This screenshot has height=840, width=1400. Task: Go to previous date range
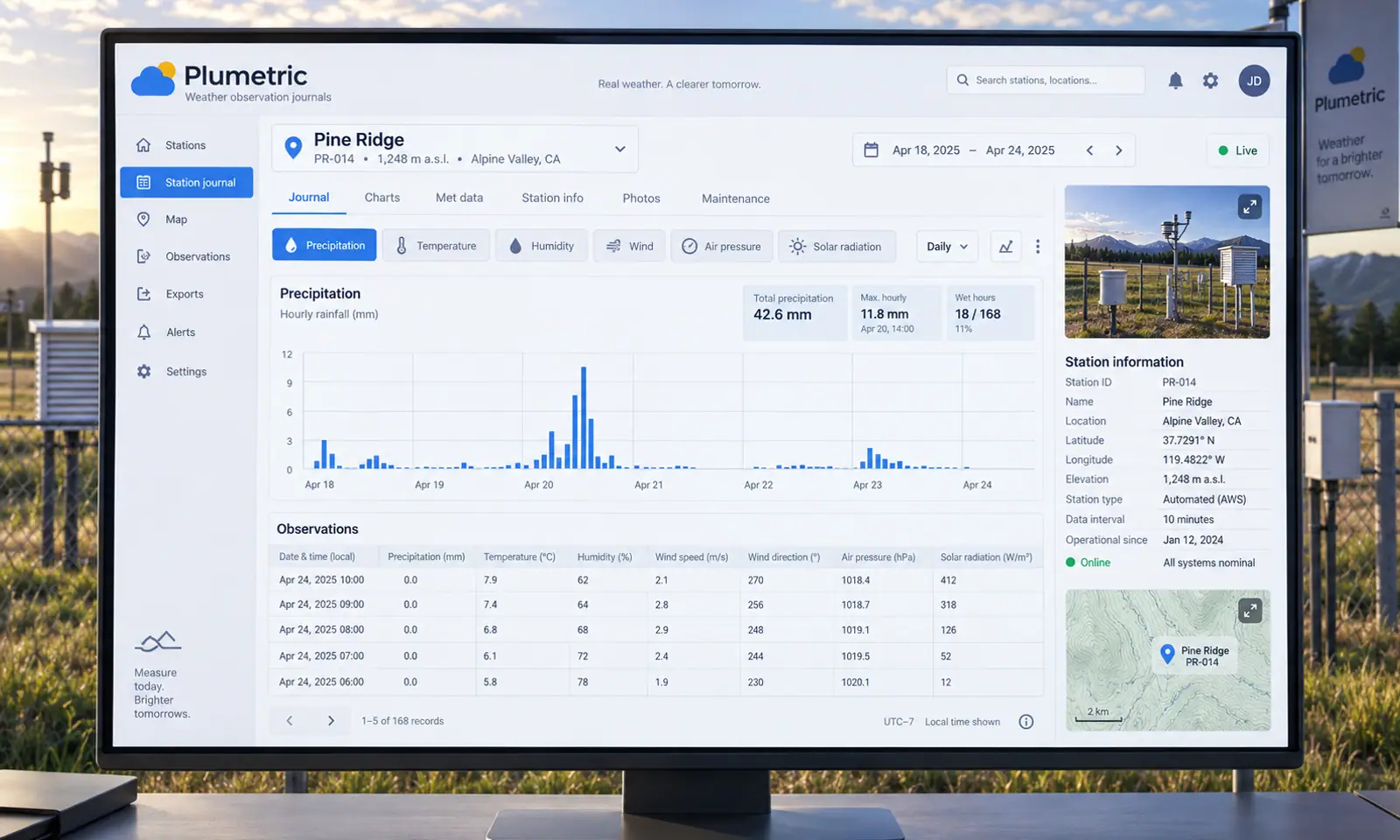[1089, 150]
